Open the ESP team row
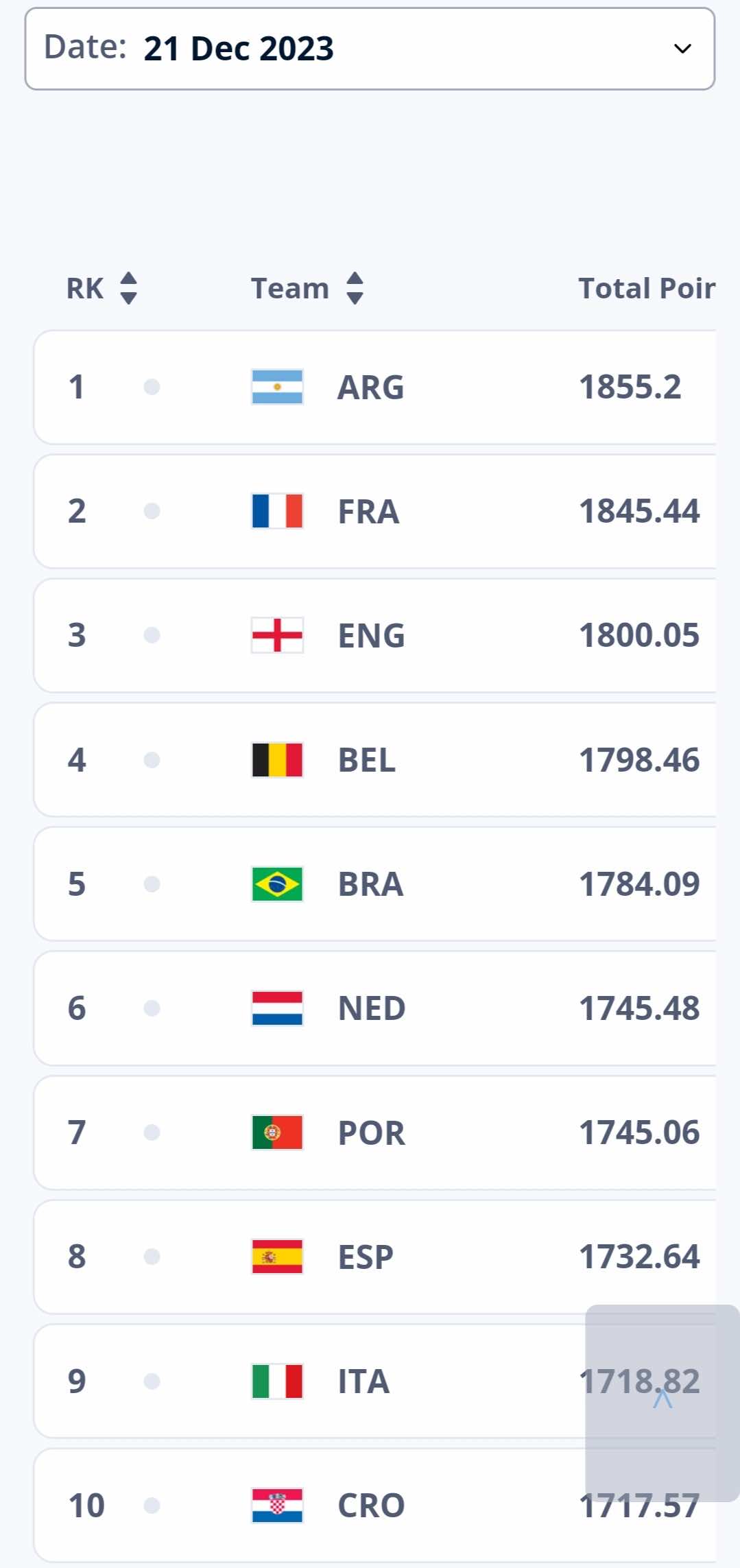The image size is (740, 1568). [375, 1257]
